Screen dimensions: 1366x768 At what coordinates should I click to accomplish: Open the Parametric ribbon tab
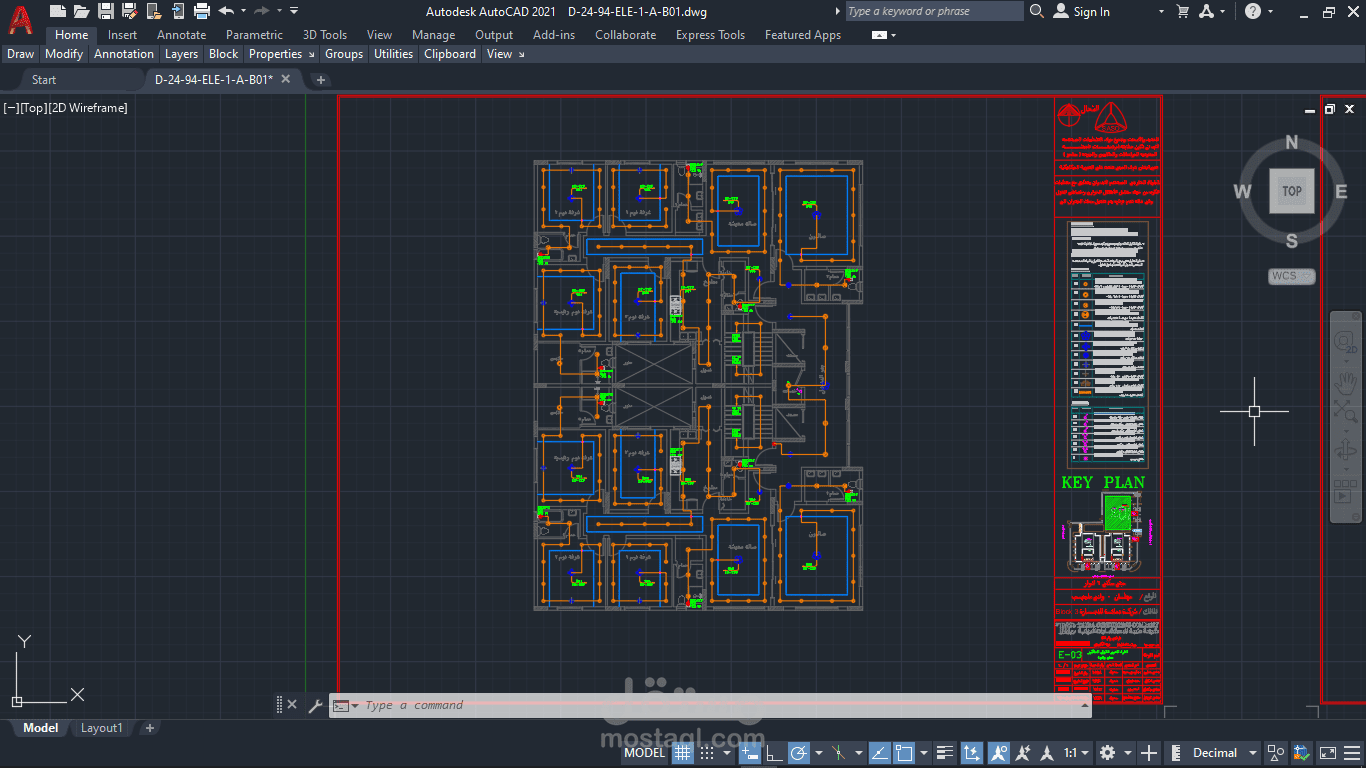coord(254,35)
